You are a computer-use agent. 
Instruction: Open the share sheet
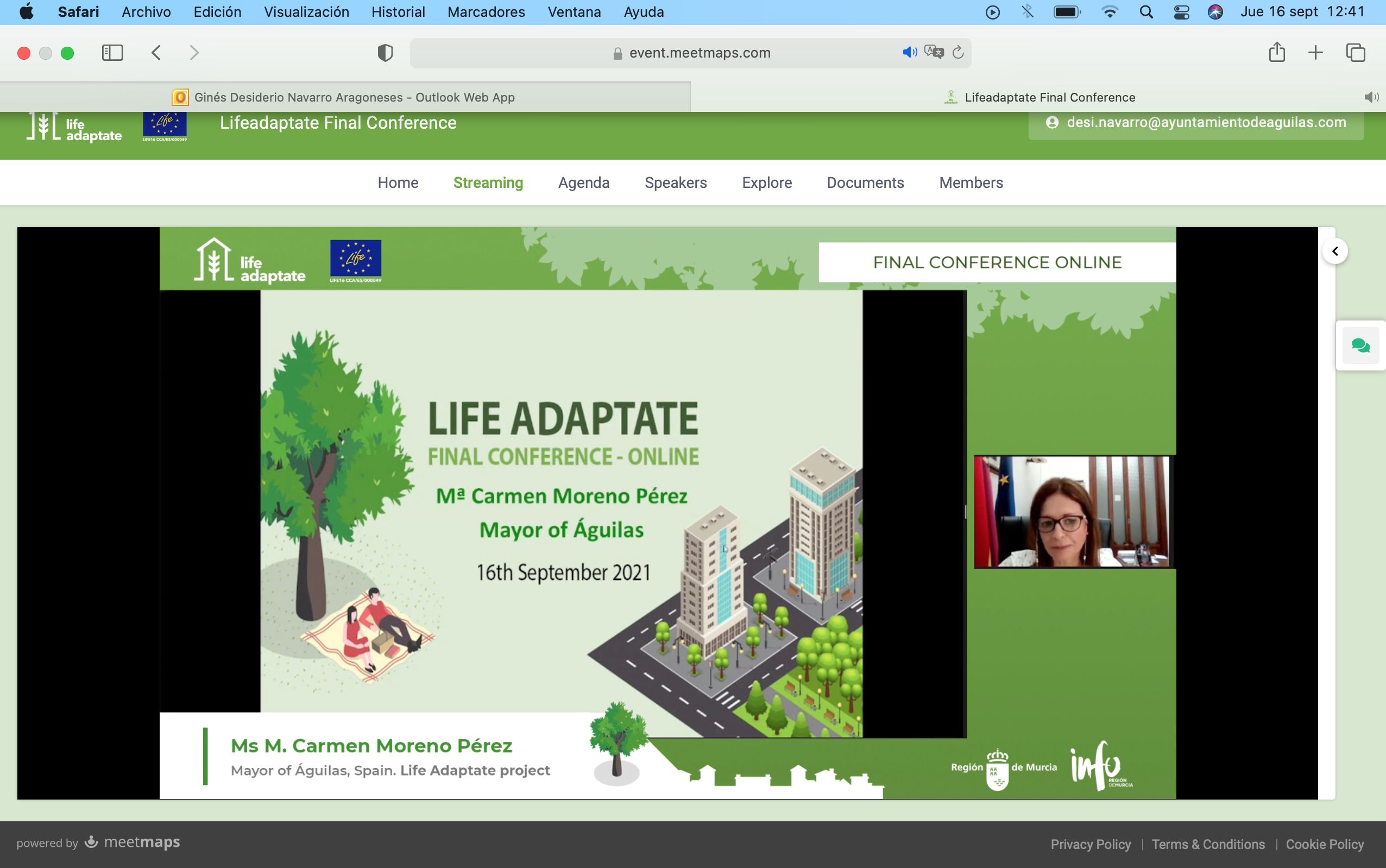1276,52
